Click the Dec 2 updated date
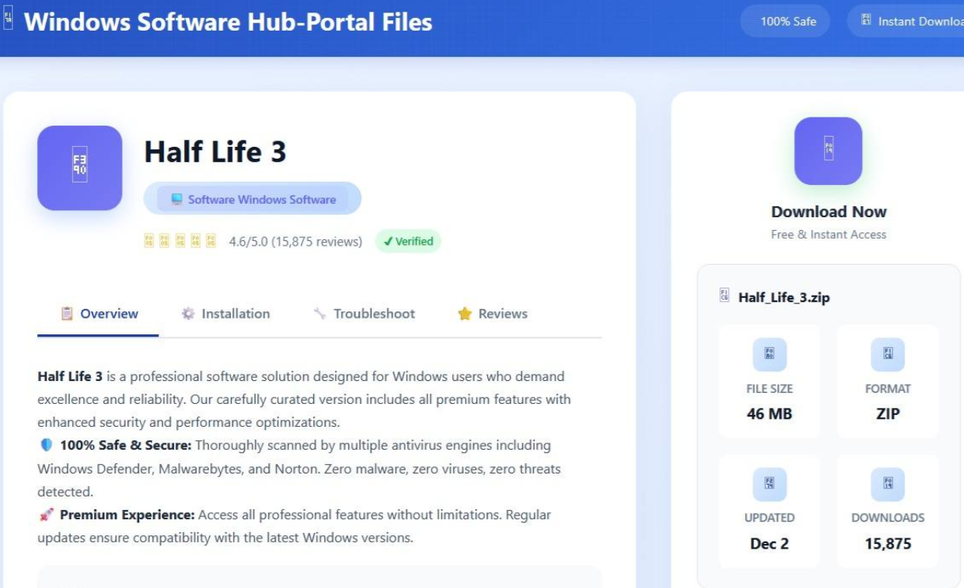 [769, 544]
